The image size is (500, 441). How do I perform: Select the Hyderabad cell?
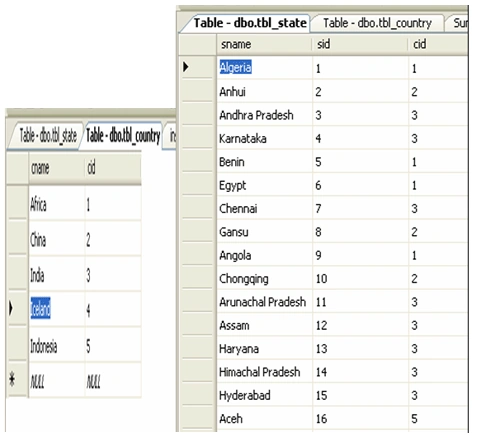264,395
